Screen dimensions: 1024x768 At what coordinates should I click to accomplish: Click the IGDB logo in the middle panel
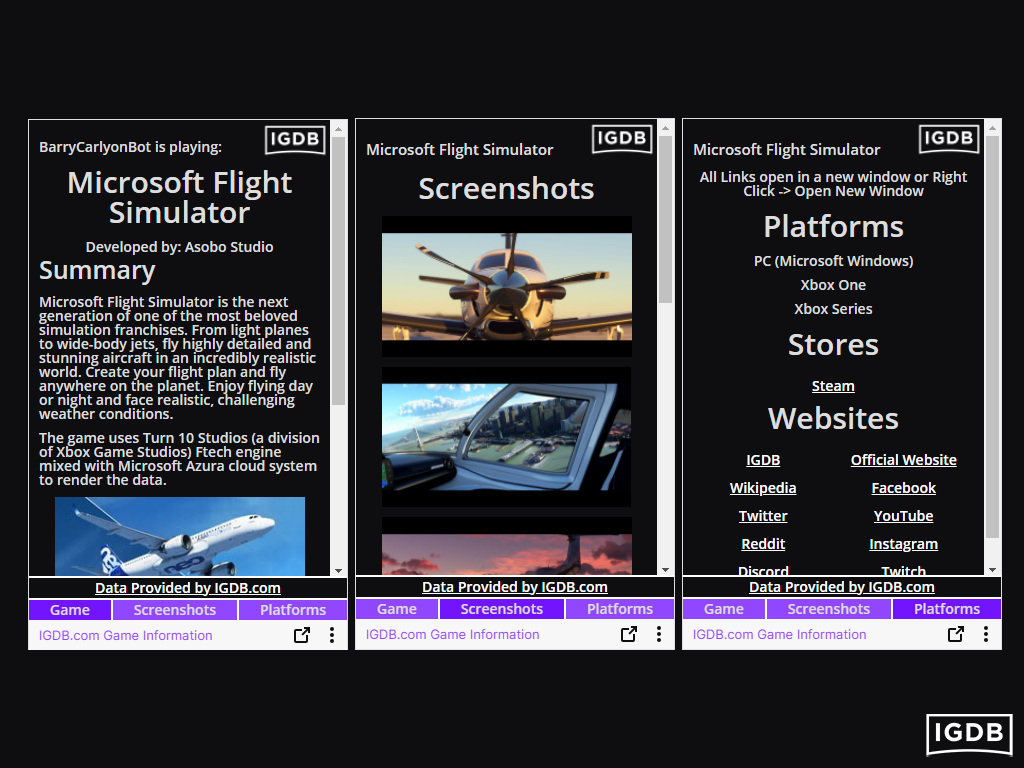pyautogui.click(x=622, y=138)
